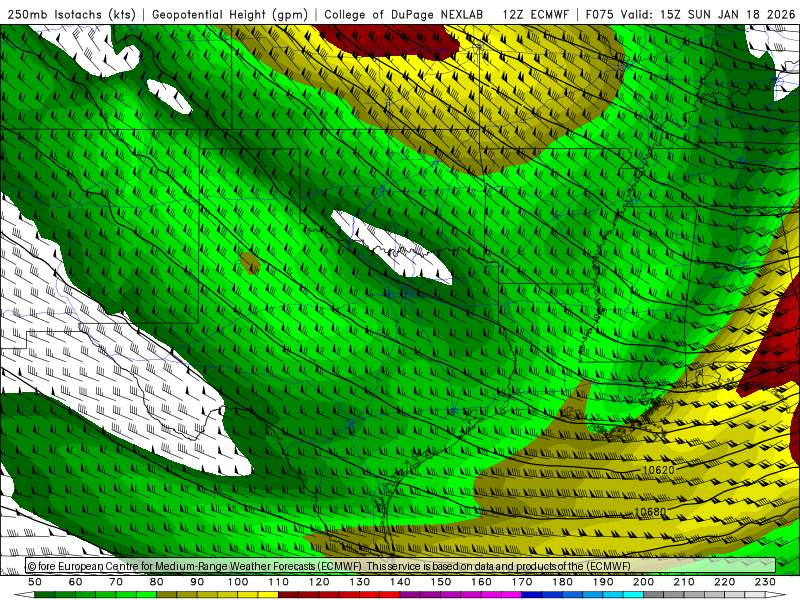Click the 220 value on the color scale

point(724,582)
